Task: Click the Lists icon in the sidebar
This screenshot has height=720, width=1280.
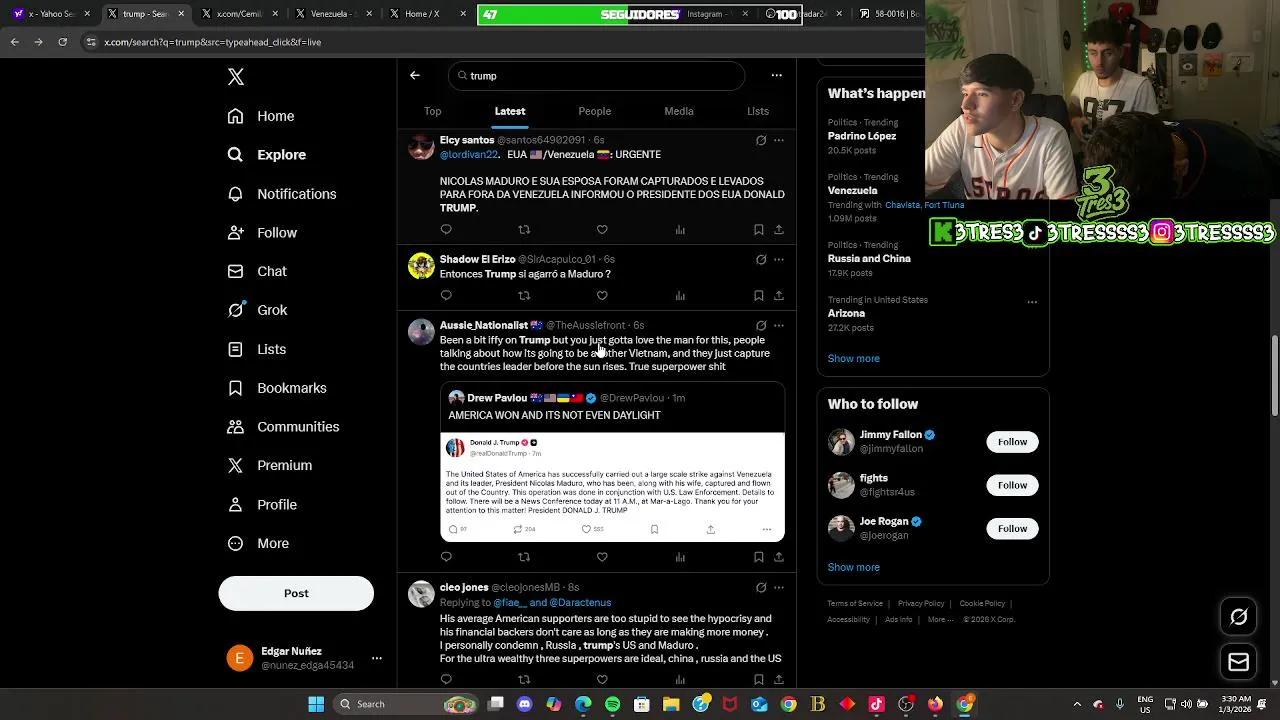Action: click(235, 349)
